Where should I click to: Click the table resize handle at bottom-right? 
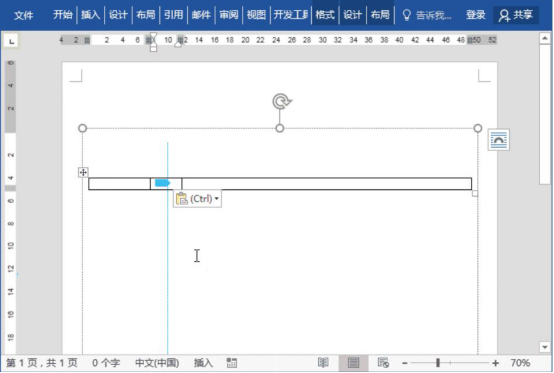[x=475, y=193]
